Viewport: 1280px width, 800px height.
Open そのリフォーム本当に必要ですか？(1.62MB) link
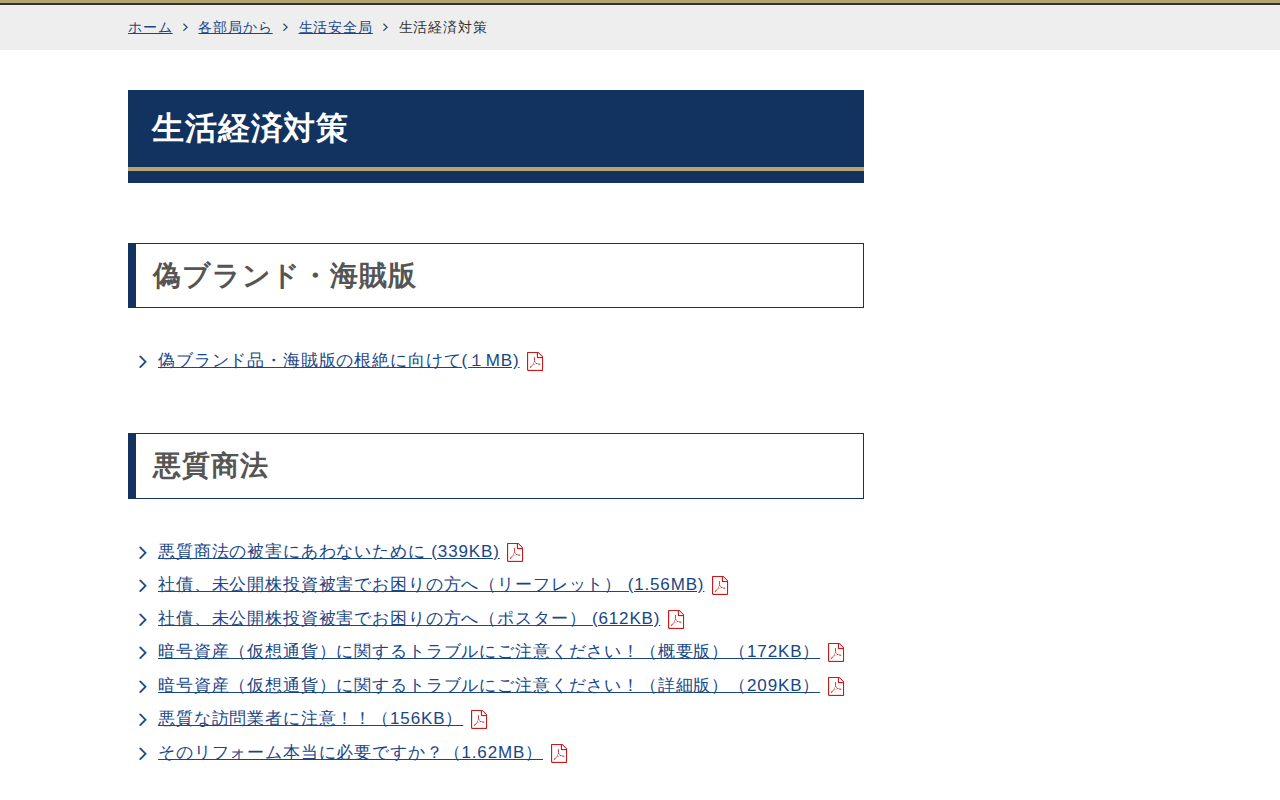[x=350, y=753]
